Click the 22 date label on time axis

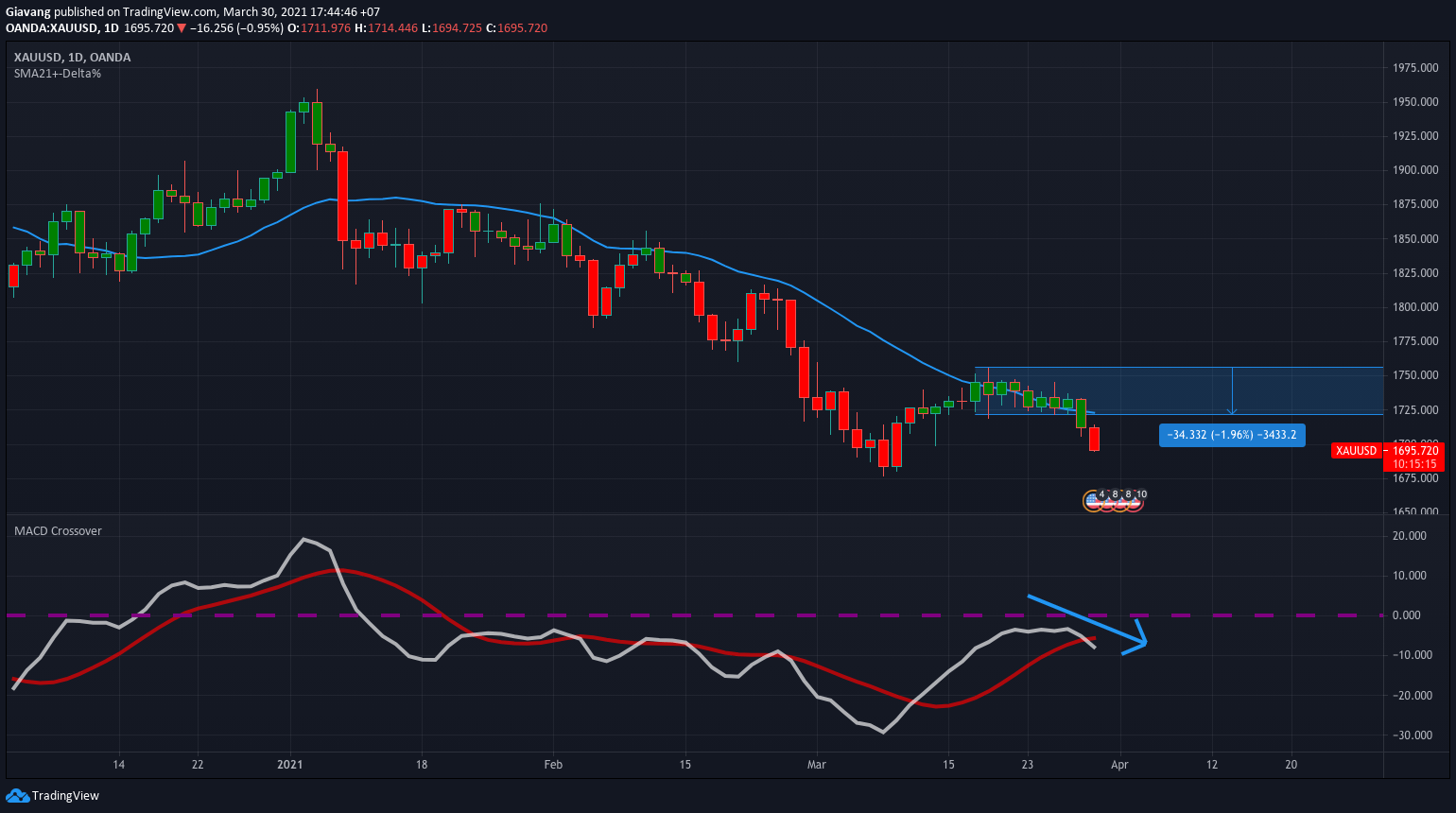pyautogui.click(x=198, y=765)
